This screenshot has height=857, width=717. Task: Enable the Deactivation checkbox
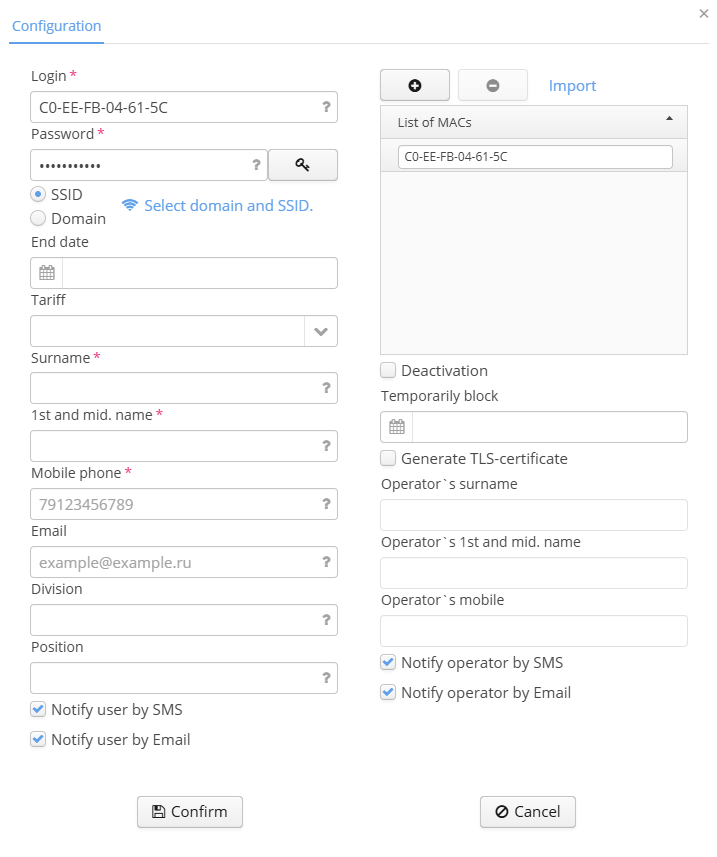click(388, 371)
